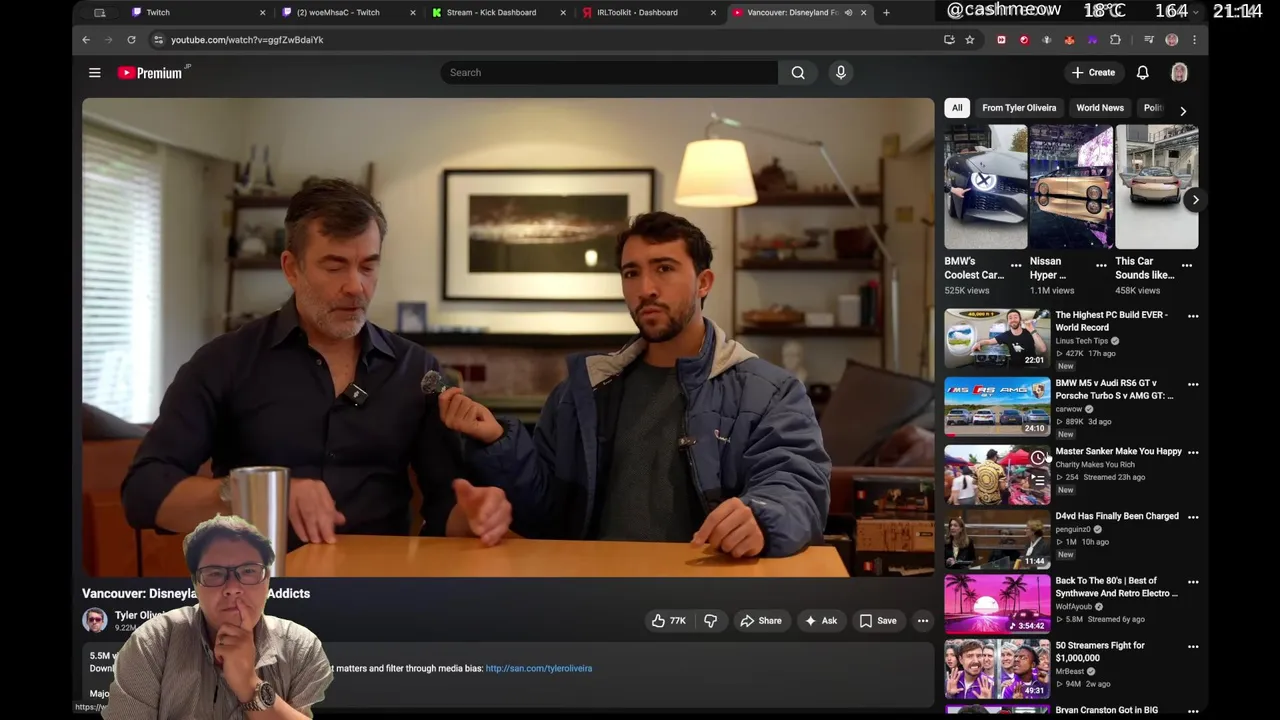Select the World News filter chip

pyautogui.click(x=1100, y=108)
